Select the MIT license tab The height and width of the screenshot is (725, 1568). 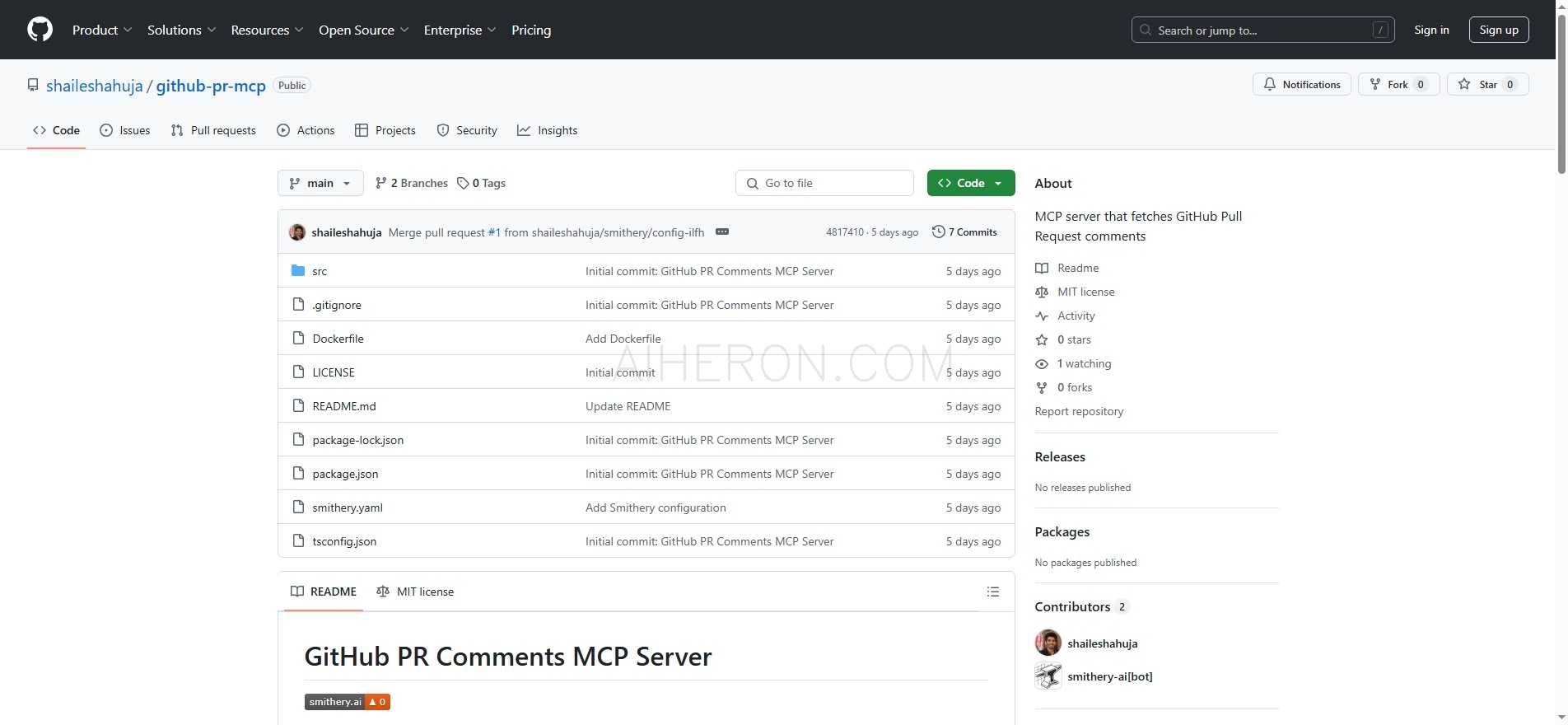coord(415,592)
